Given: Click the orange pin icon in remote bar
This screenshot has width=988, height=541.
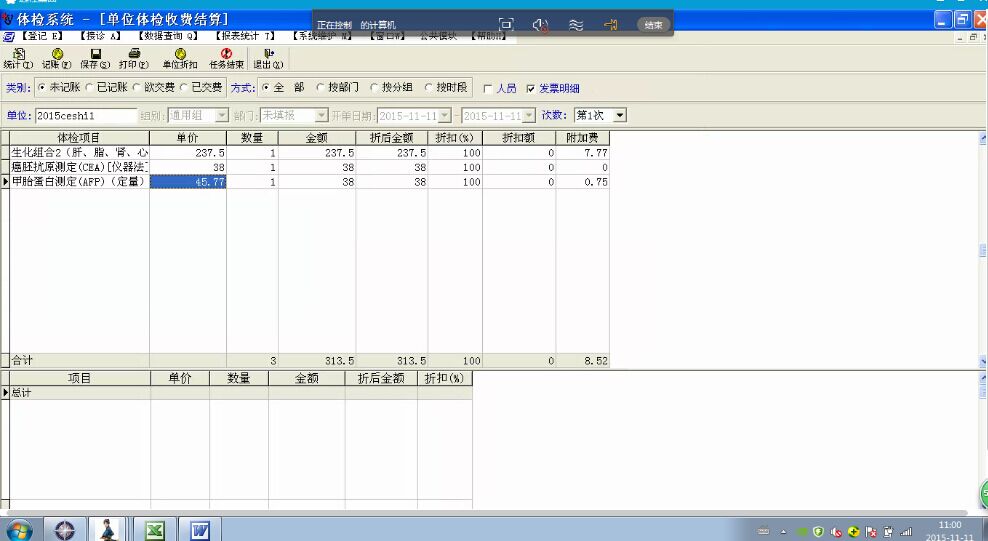Looking at the screenshot, I should click(x=610, y=25).
